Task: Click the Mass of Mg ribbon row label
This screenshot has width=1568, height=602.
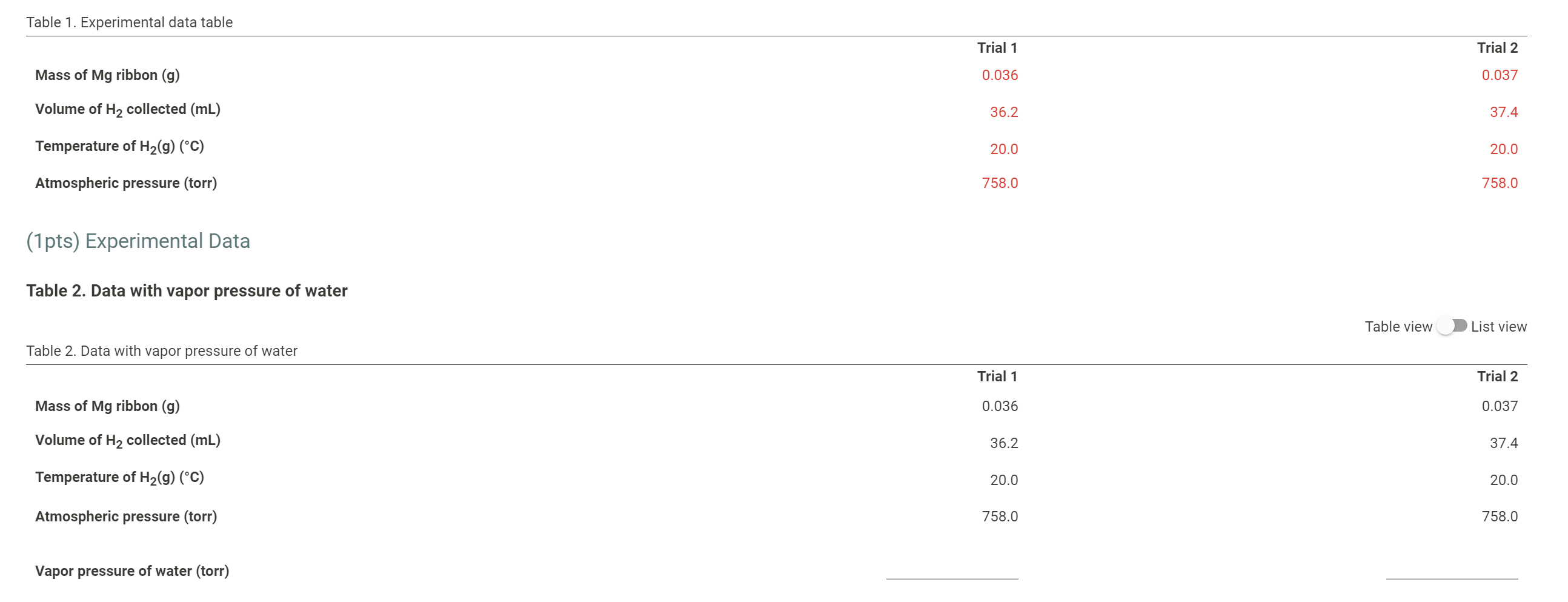Action: click(x=108, y=75)
